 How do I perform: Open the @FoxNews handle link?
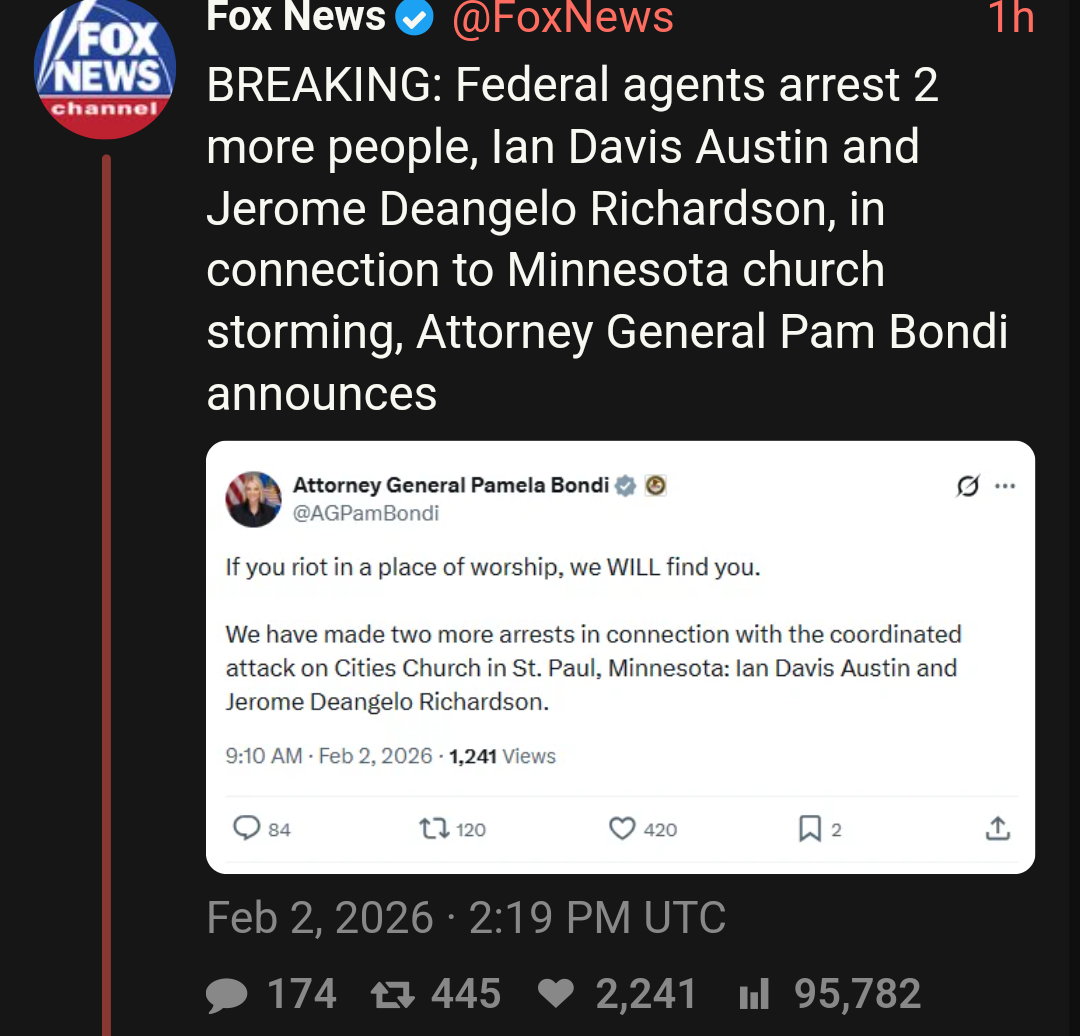[563, 16]
